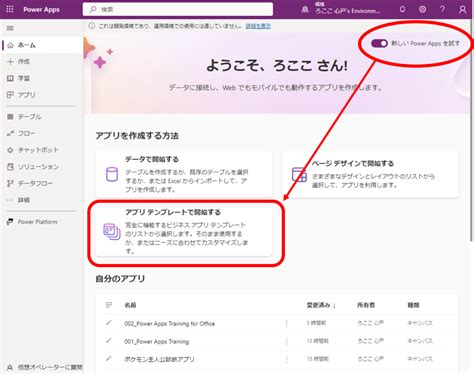The width and height of the screenshot is (474, 374).
Task: Click the info icon in the banner
Action: [x=92, y=26]
